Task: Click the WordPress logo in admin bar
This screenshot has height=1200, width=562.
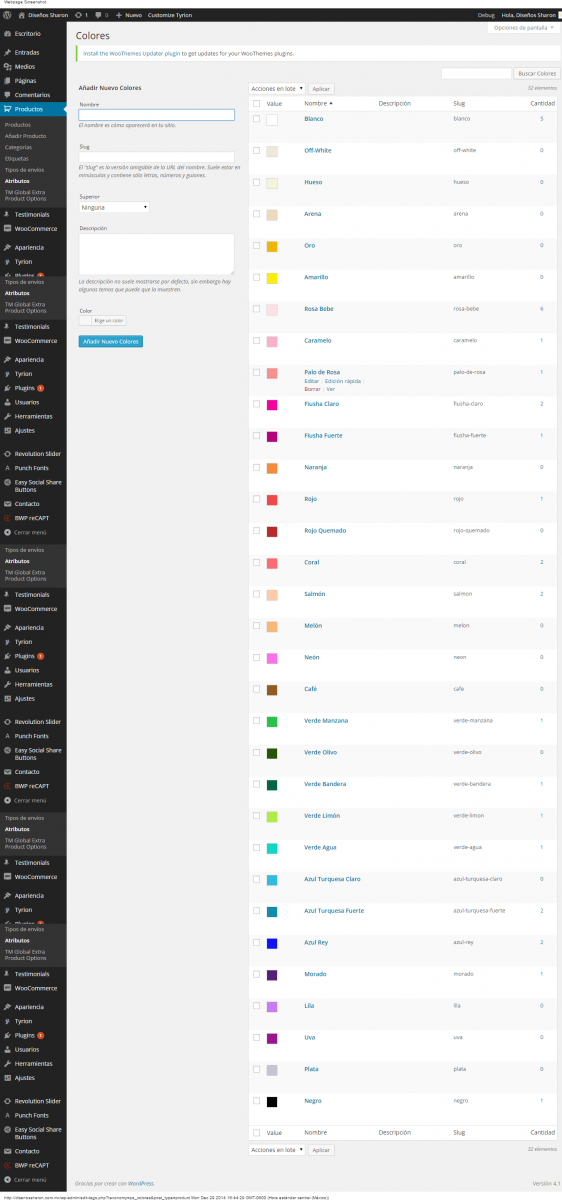Action: pyautogui.click(x=7, y=16)
